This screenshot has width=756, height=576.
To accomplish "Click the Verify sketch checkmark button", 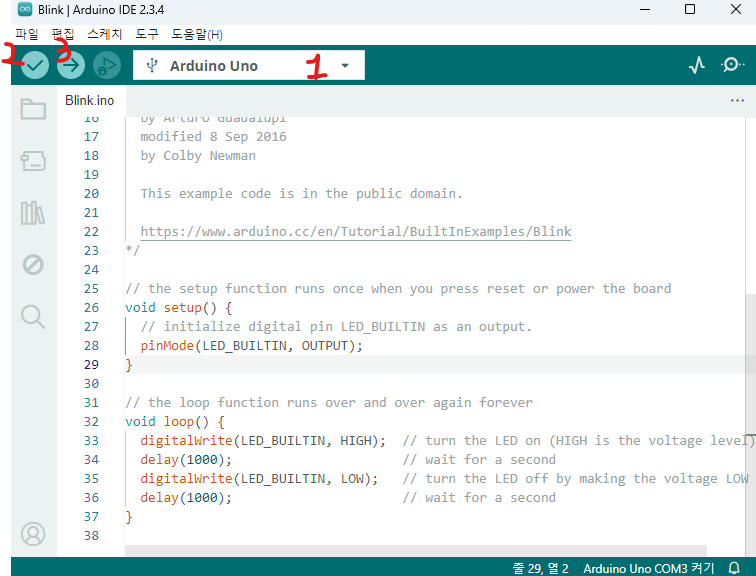I will click(x=35, y=65).
